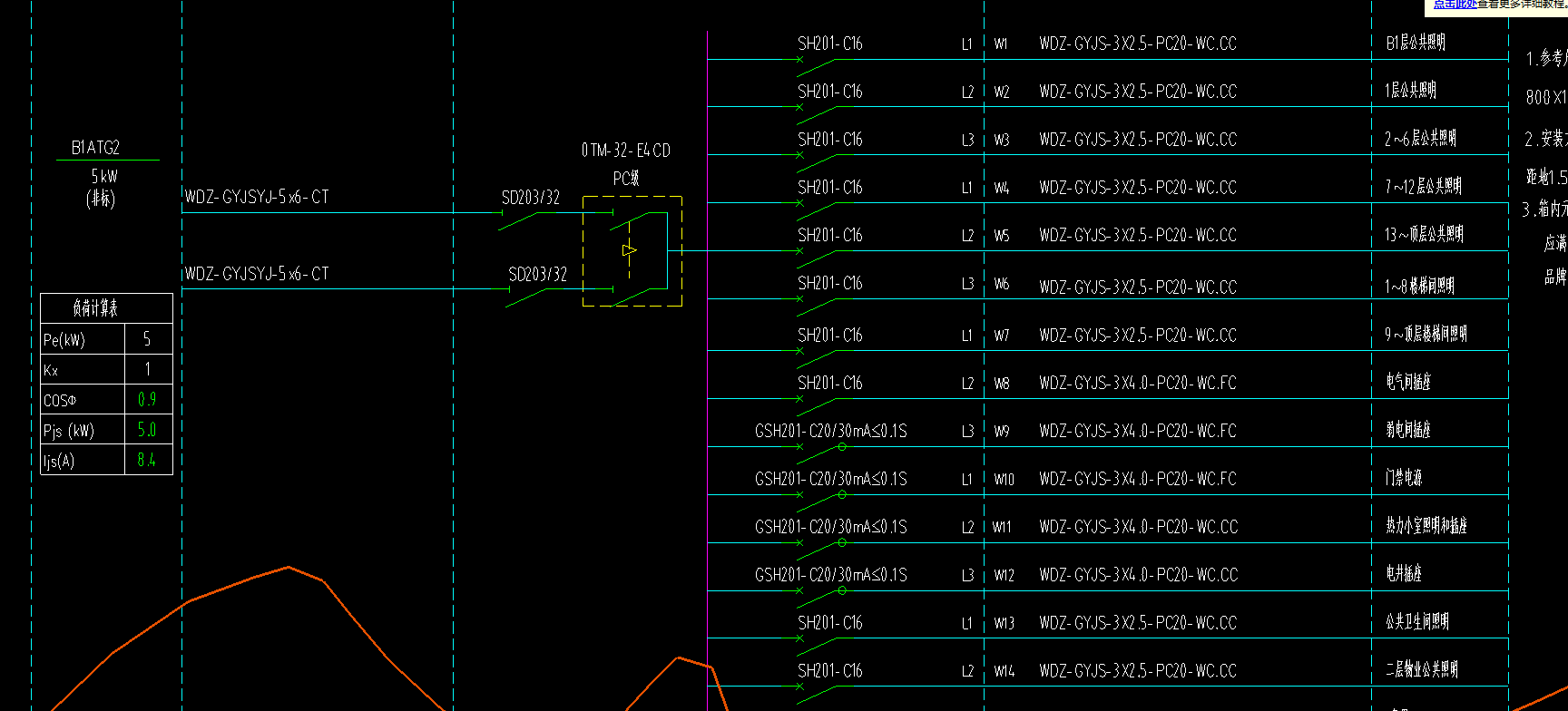The image size is (1568, 711).
Task: Click the (非标) note under 5kW
Action: coord(101,199)
